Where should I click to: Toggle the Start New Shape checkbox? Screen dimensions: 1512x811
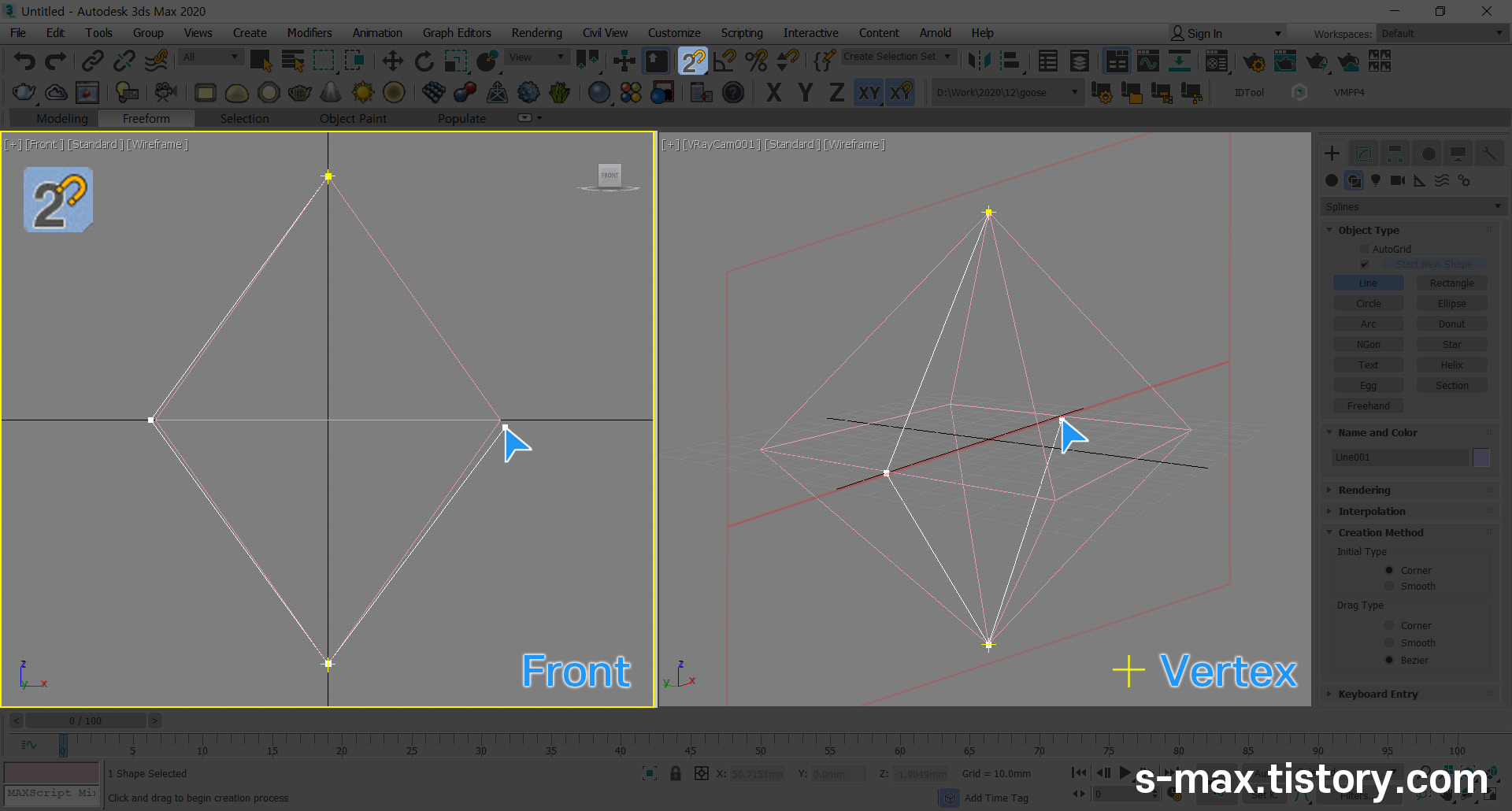(x=1365, y=265)
